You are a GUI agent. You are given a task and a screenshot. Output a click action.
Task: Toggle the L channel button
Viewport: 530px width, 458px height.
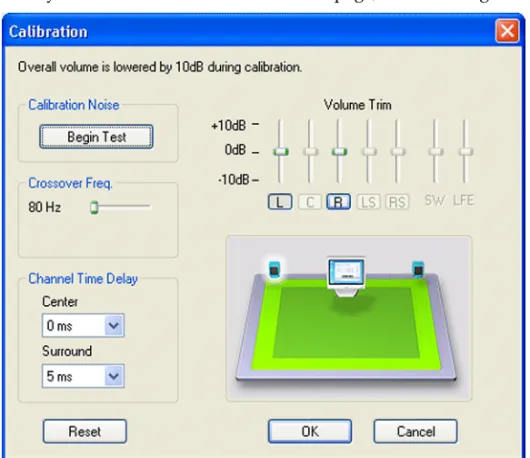click(x=280, y=202)
